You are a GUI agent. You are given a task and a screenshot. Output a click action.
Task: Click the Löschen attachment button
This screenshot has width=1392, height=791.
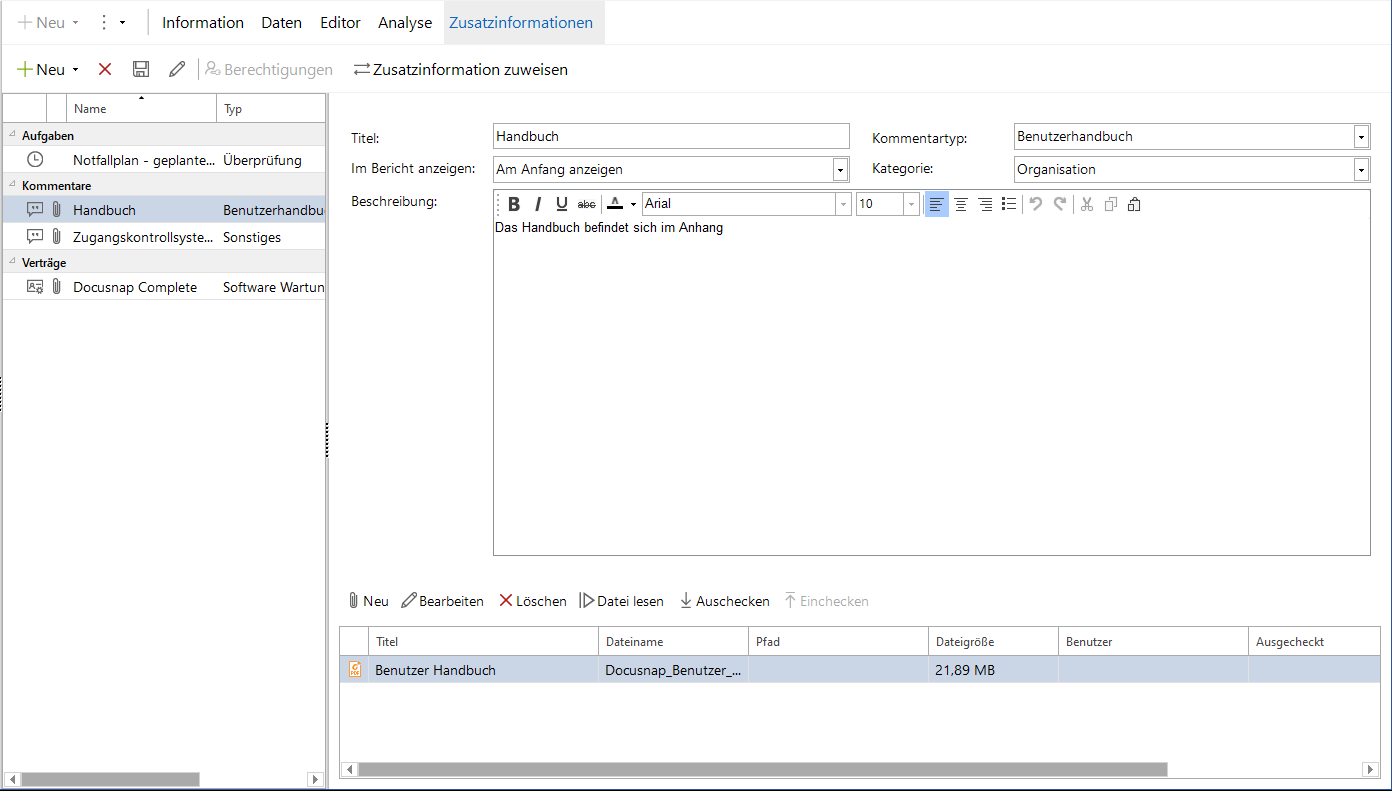(x=533, y=601)
